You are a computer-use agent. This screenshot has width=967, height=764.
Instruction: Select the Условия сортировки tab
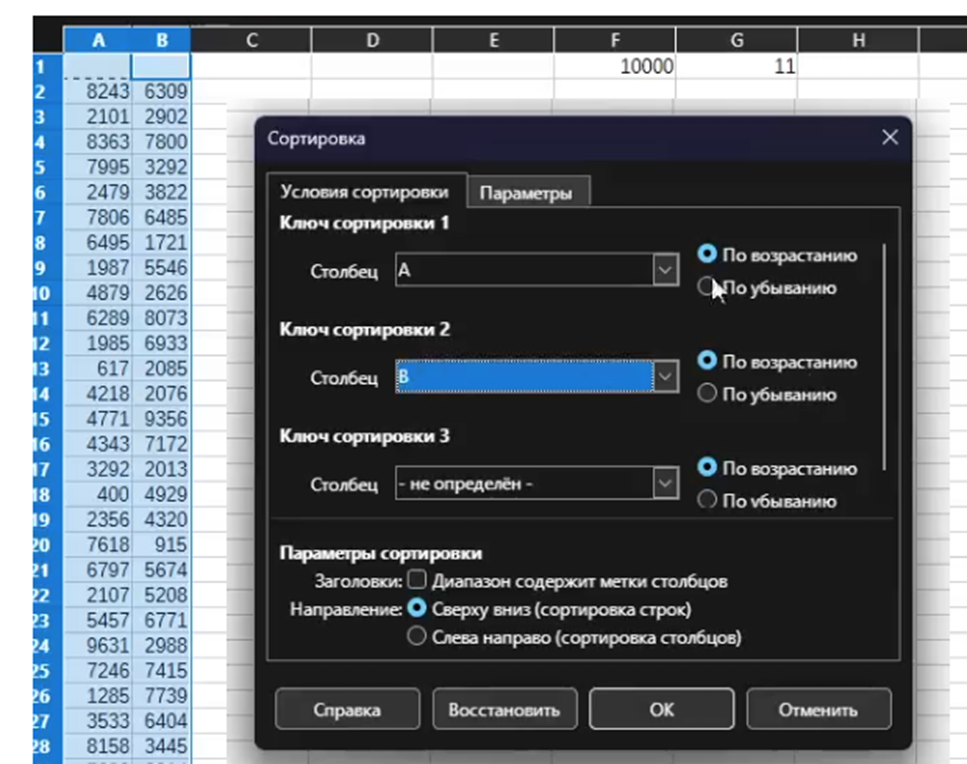coord(364,193)
